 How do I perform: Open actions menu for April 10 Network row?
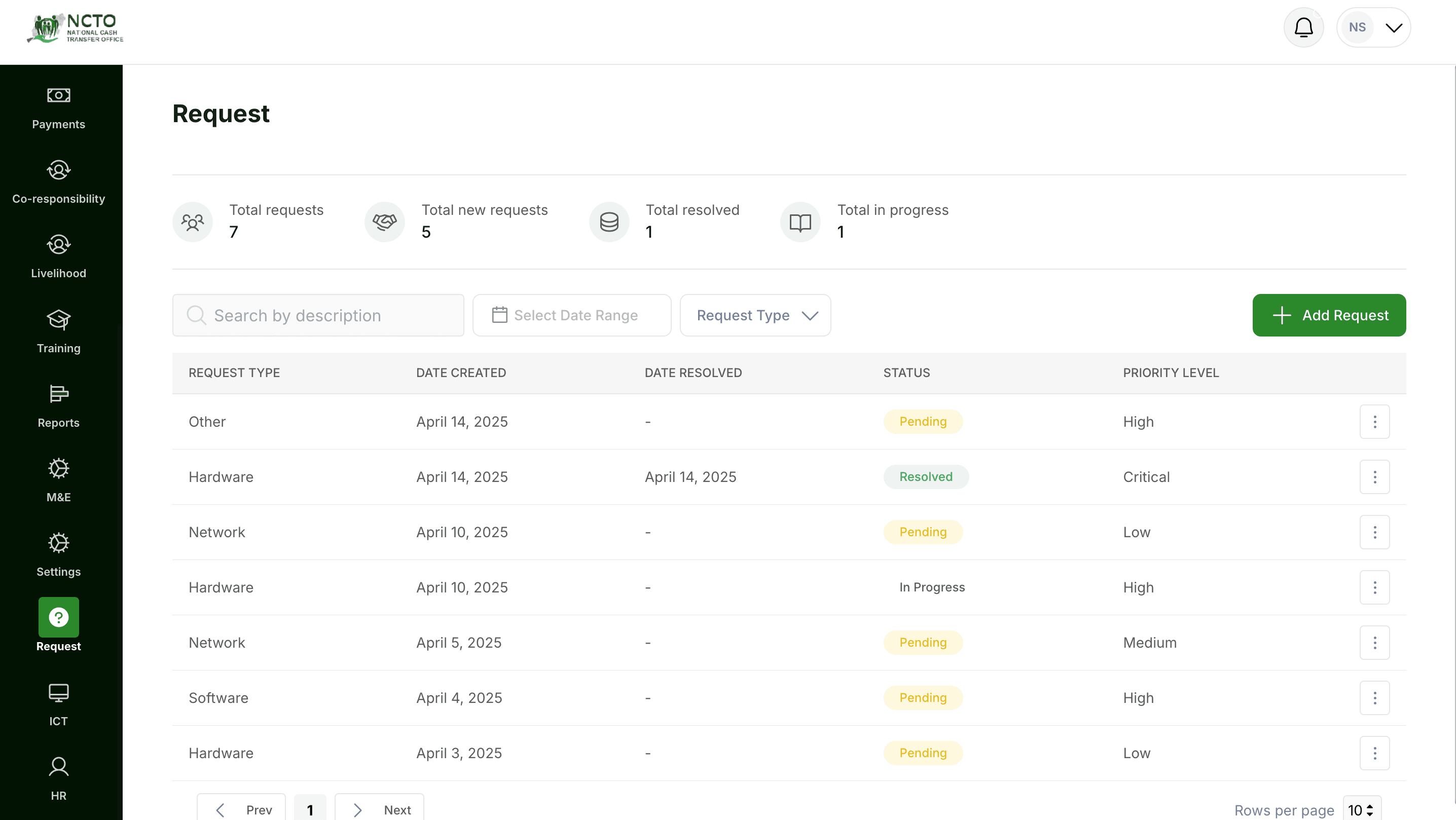click(x=1374, y=532)
